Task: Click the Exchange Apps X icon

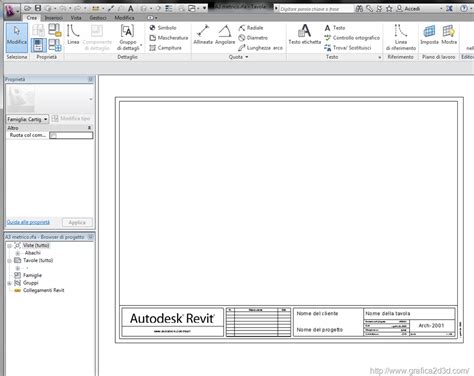Action: click(449, 9)
